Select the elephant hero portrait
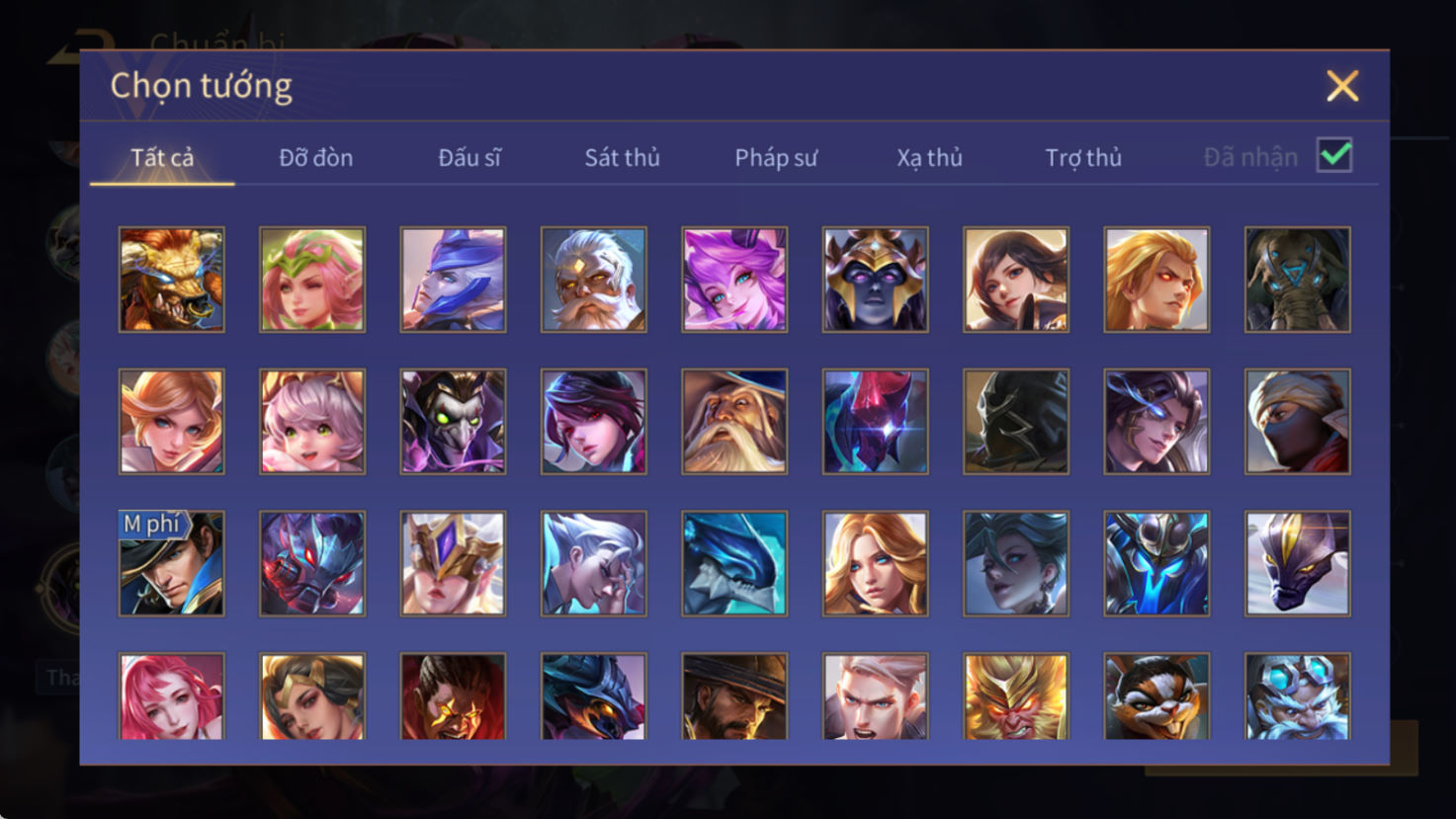1456x819 pixels. pos(1298,280)
